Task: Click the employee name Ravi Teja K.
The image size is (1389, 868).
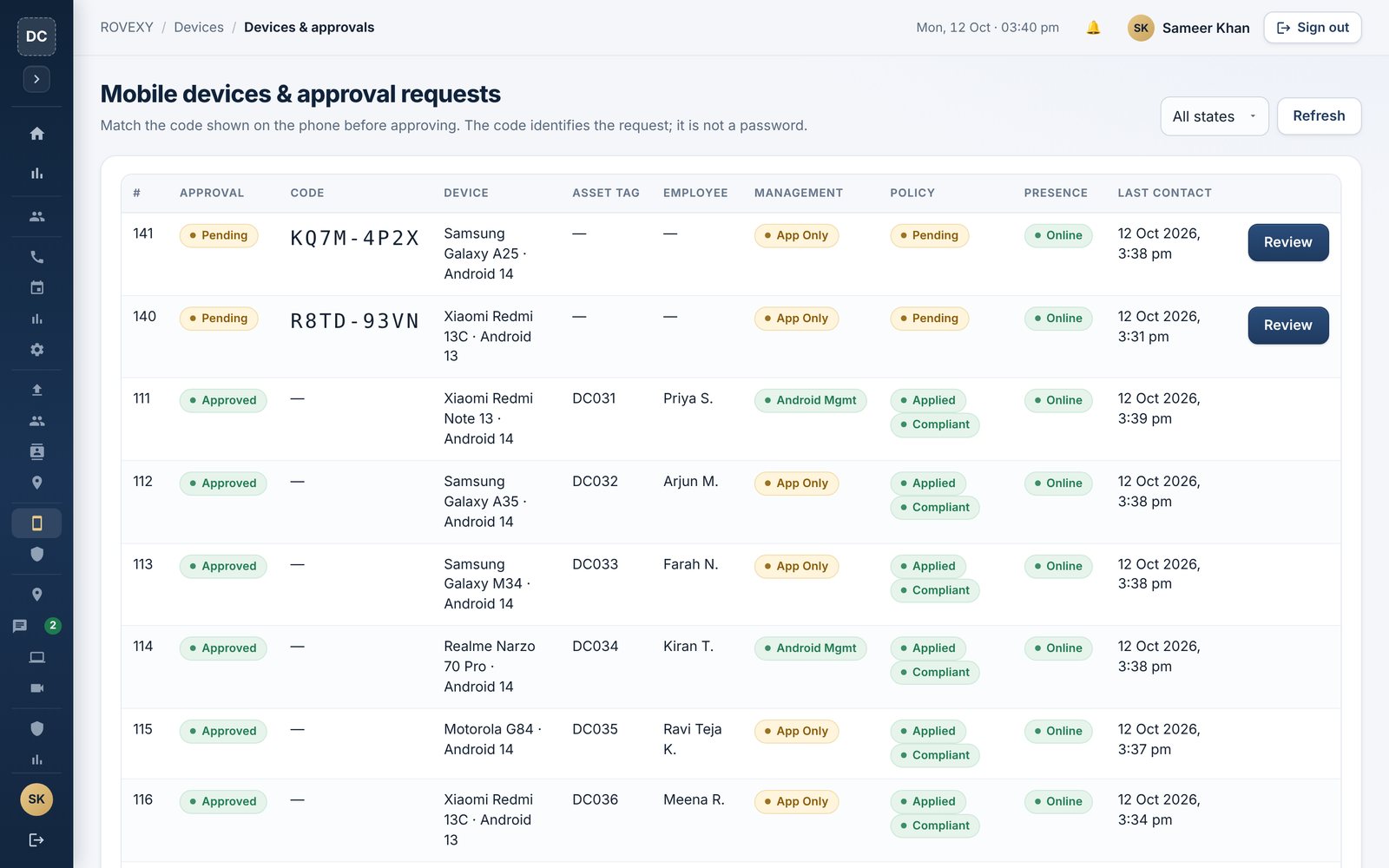Action: click(693, 740)
